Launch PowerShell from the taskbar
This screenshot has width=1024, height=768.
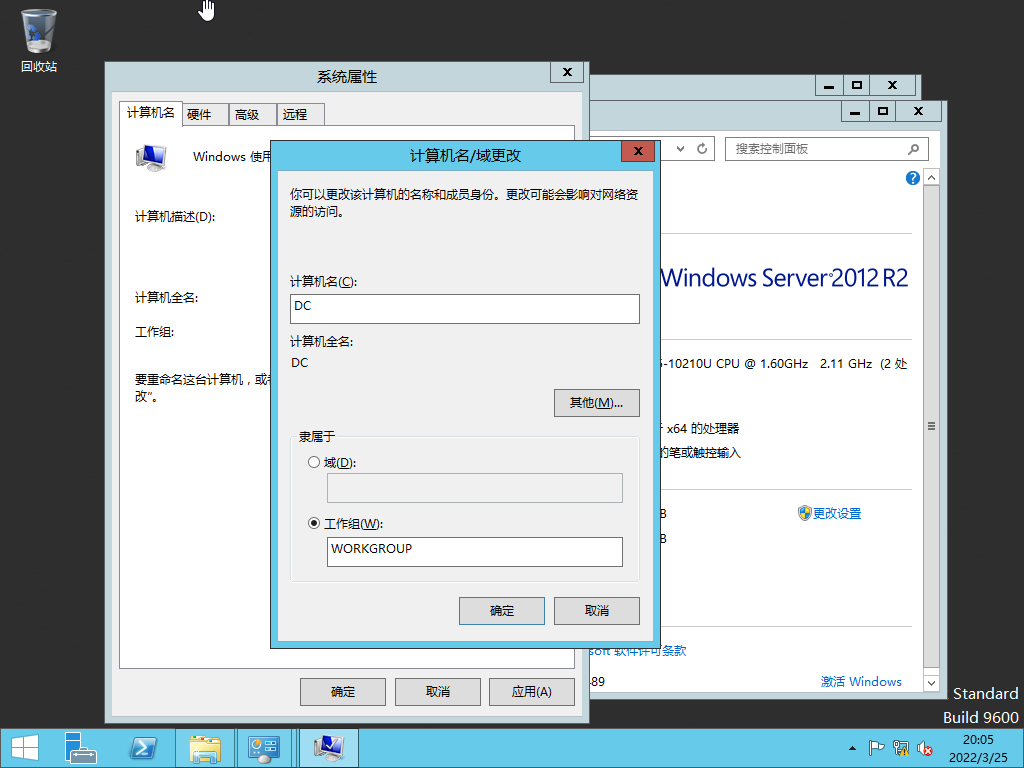143,748
